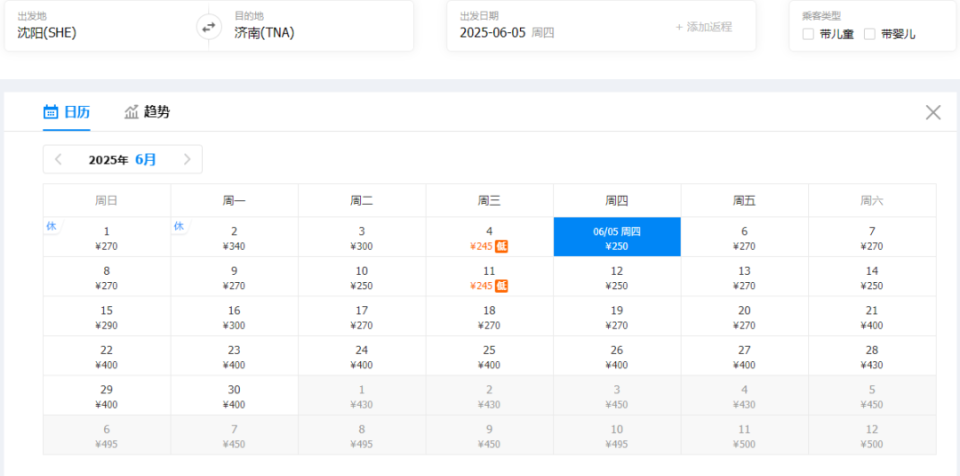Close the price calendar panel
Screen dimensions: 960x476
pyautogui.click(x=933, y=112)
